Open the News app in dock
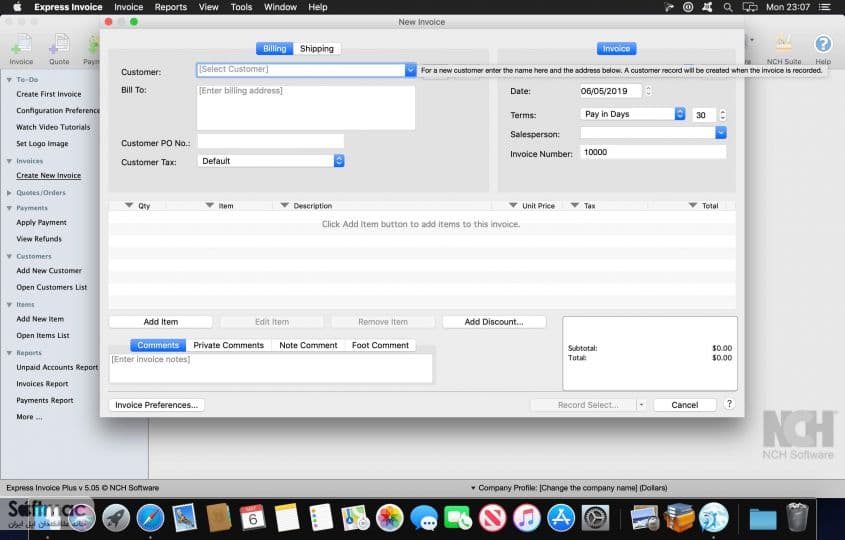The image size is (845, 540). [493, 517]
